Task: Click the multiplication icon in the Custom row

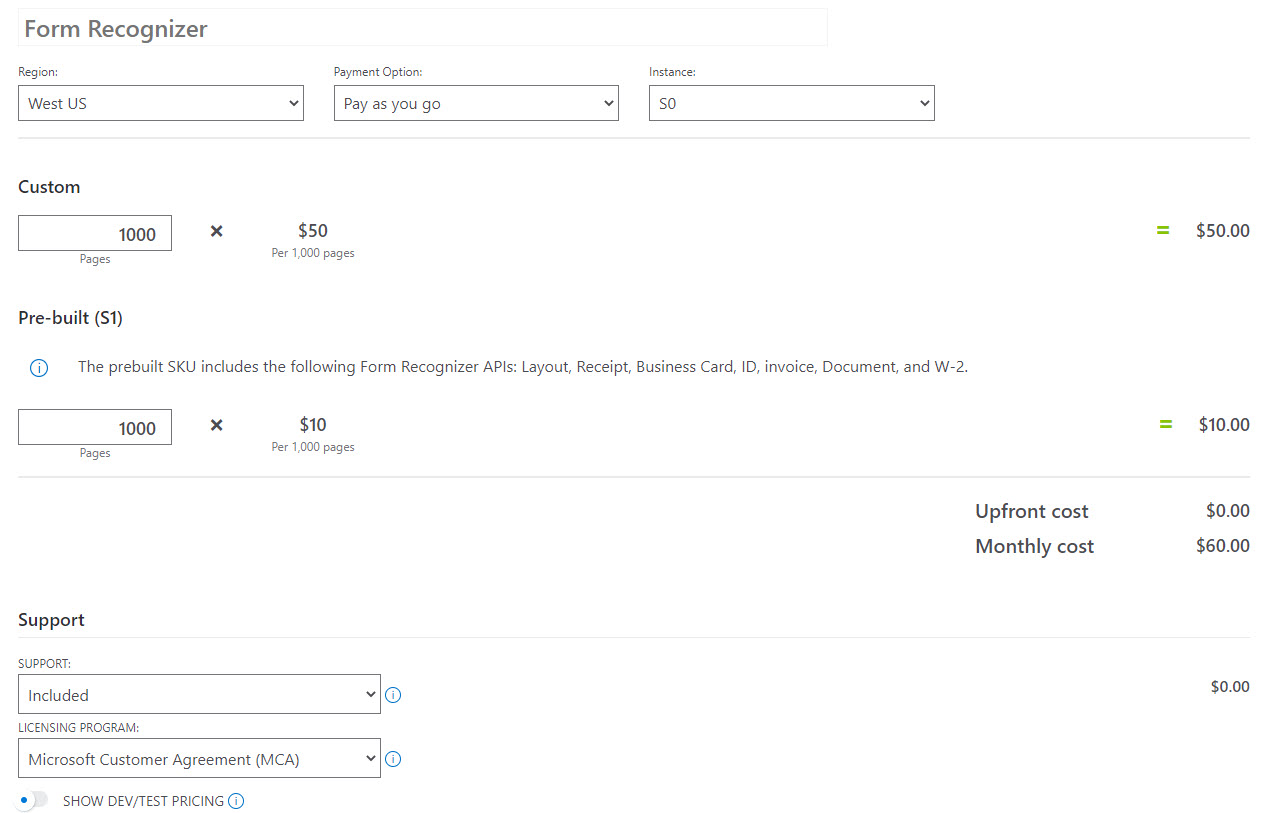Action: [x=216, y=231]
